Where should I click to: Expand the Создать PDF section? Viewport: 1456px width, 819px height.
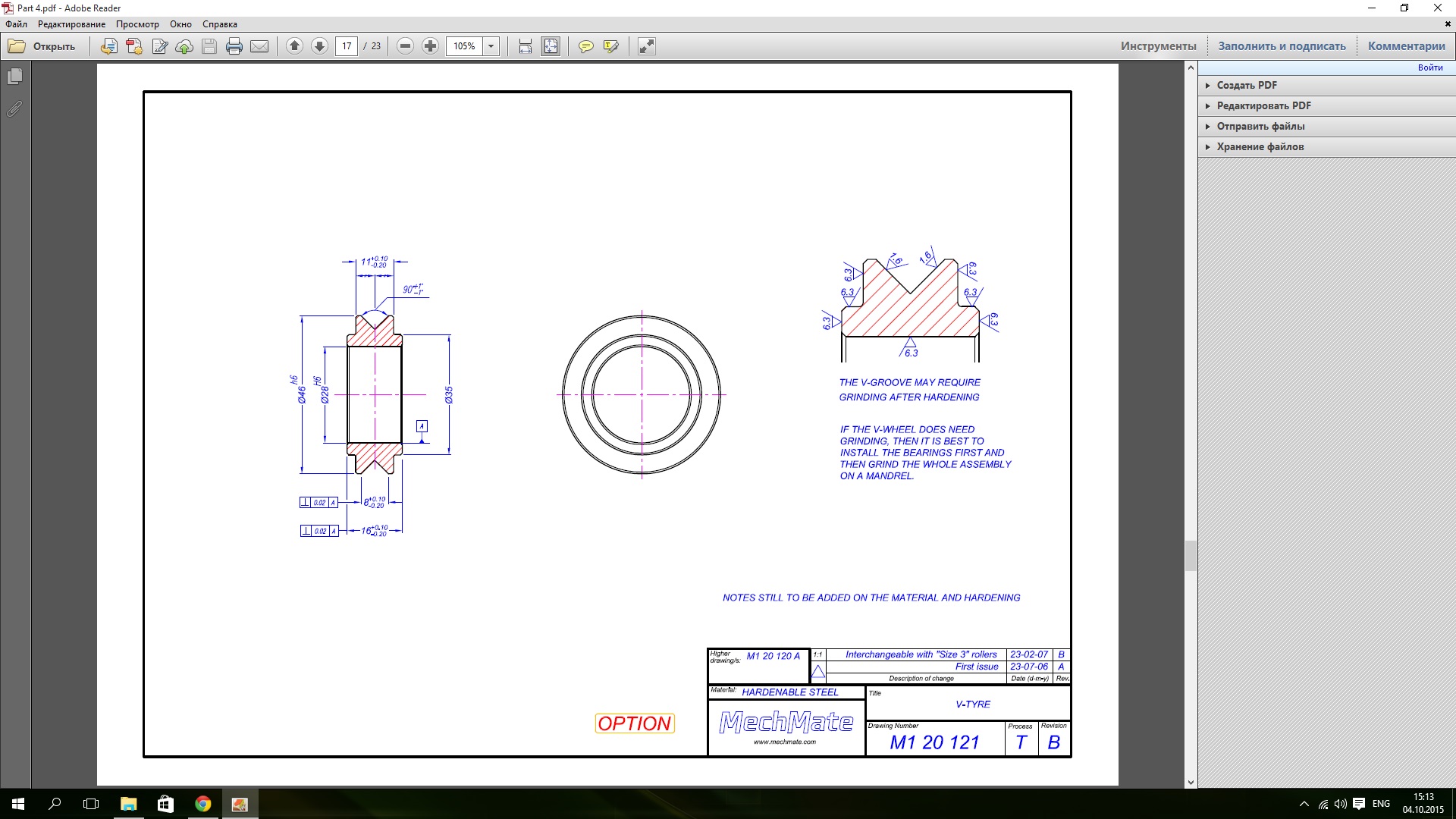[x=1247, y=85]
